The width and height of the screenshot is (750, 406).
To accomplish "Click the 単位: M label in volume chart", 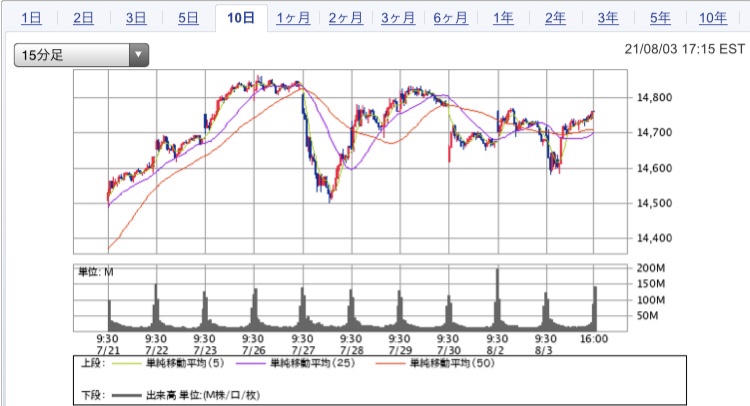I will pos(96,272).
